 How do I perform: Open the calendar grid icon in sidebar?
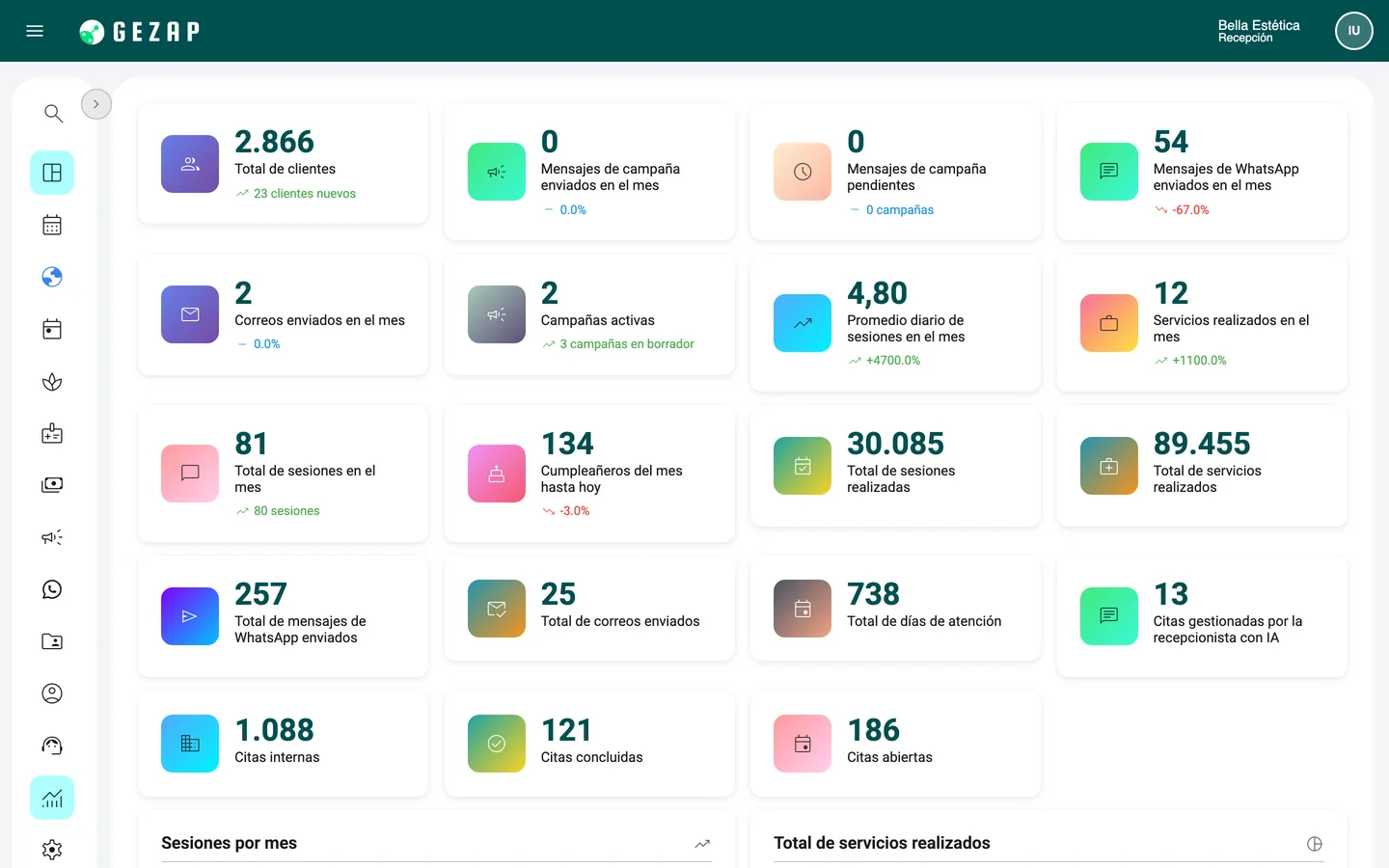(52, 225)
